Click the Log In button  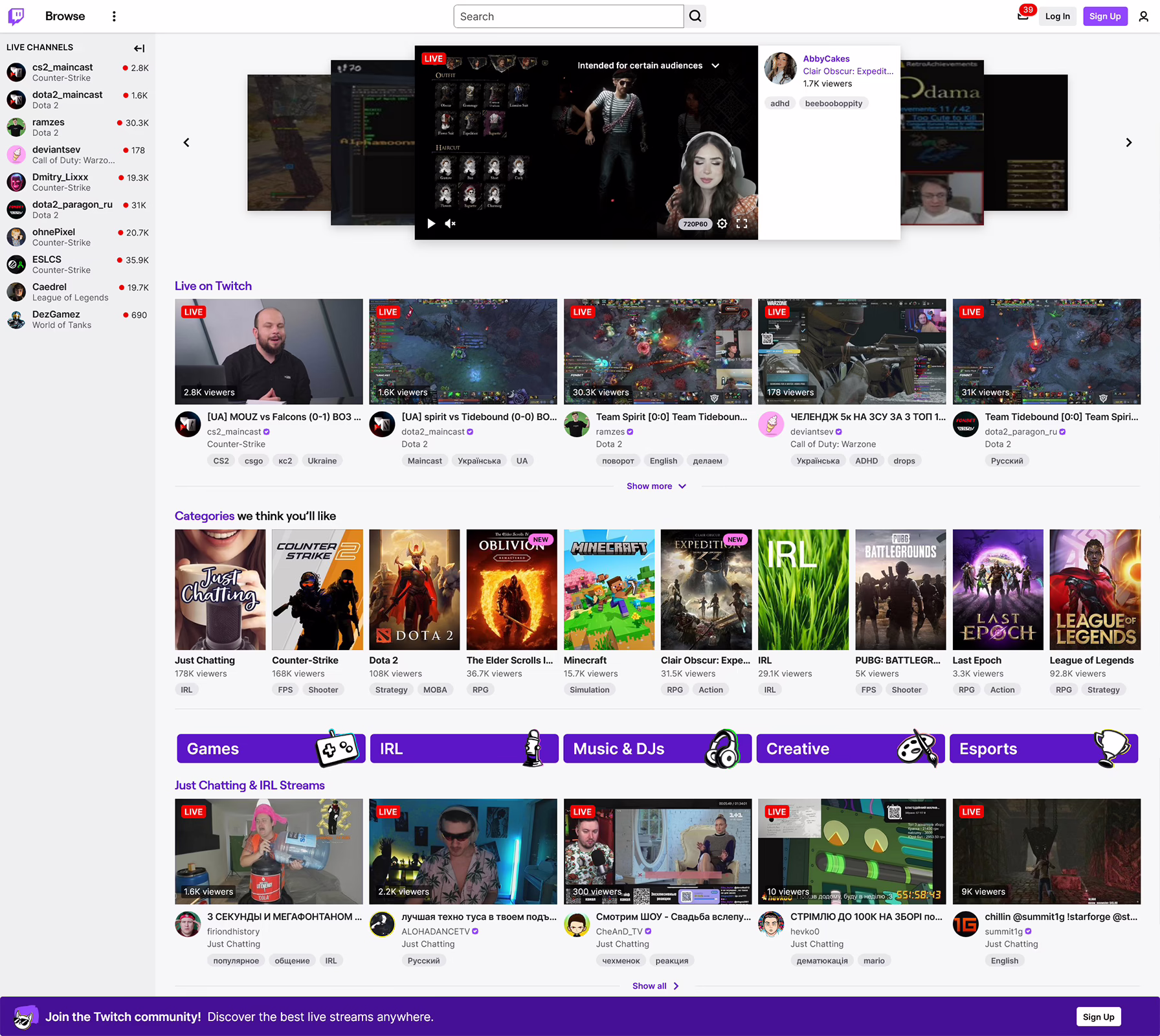point(1057,16)
